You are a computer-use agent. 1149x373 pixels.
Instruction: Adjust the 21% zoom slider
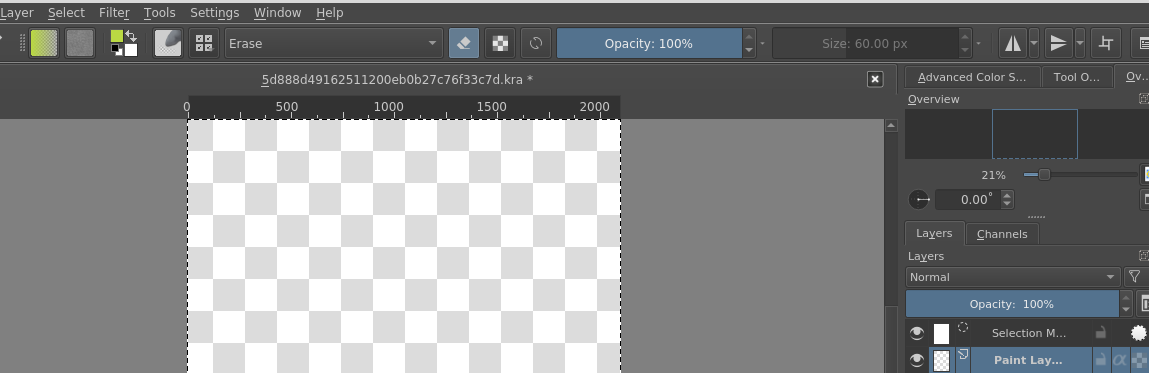click(x=1080, y=174)
